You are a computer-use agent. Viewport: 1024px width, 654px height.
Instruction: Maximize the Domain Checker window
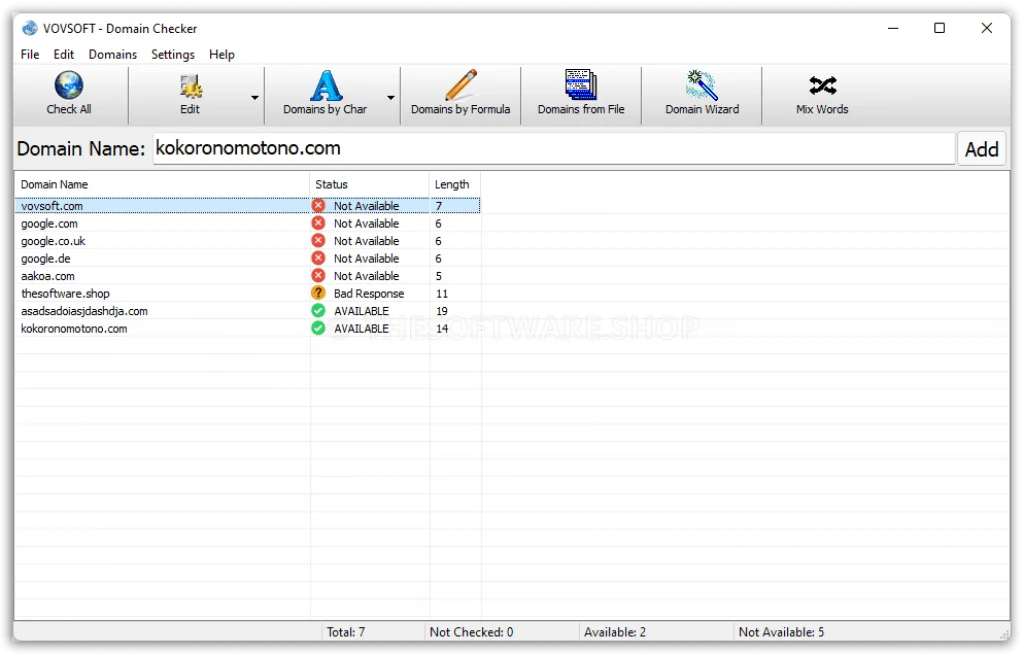pos(939,28)
